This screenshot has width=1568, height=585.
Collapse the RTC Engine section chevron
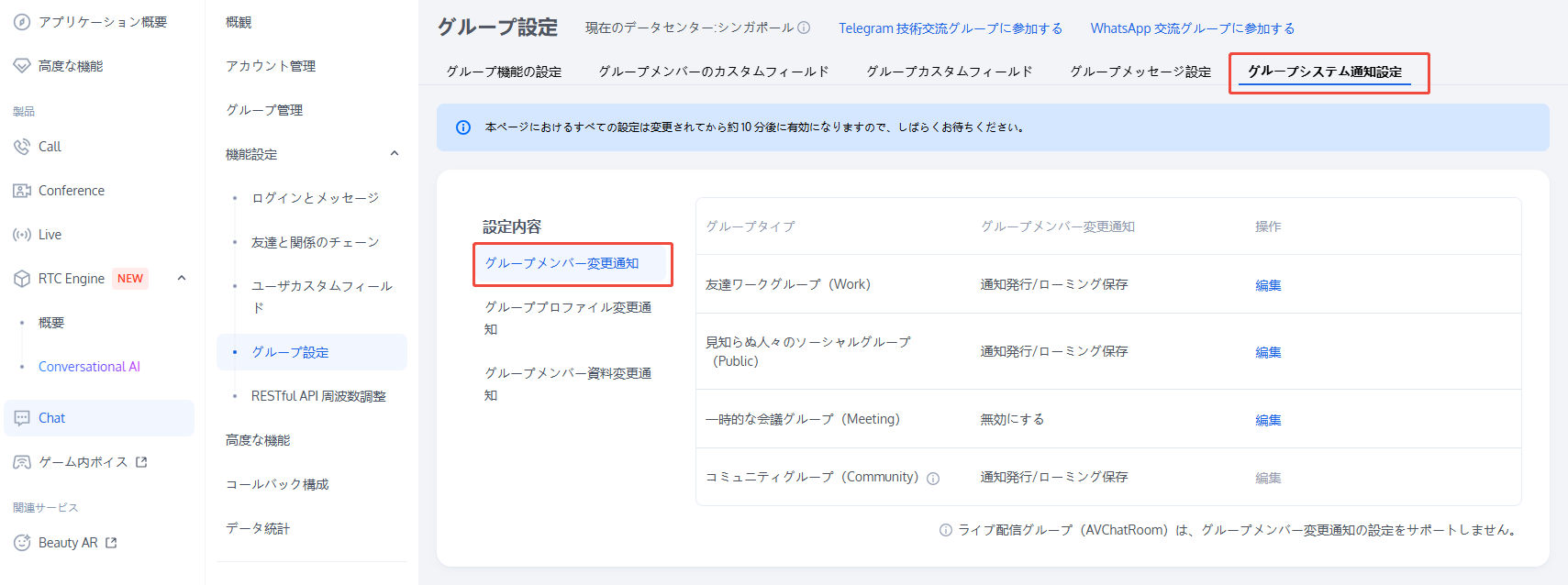pos(182,278)
